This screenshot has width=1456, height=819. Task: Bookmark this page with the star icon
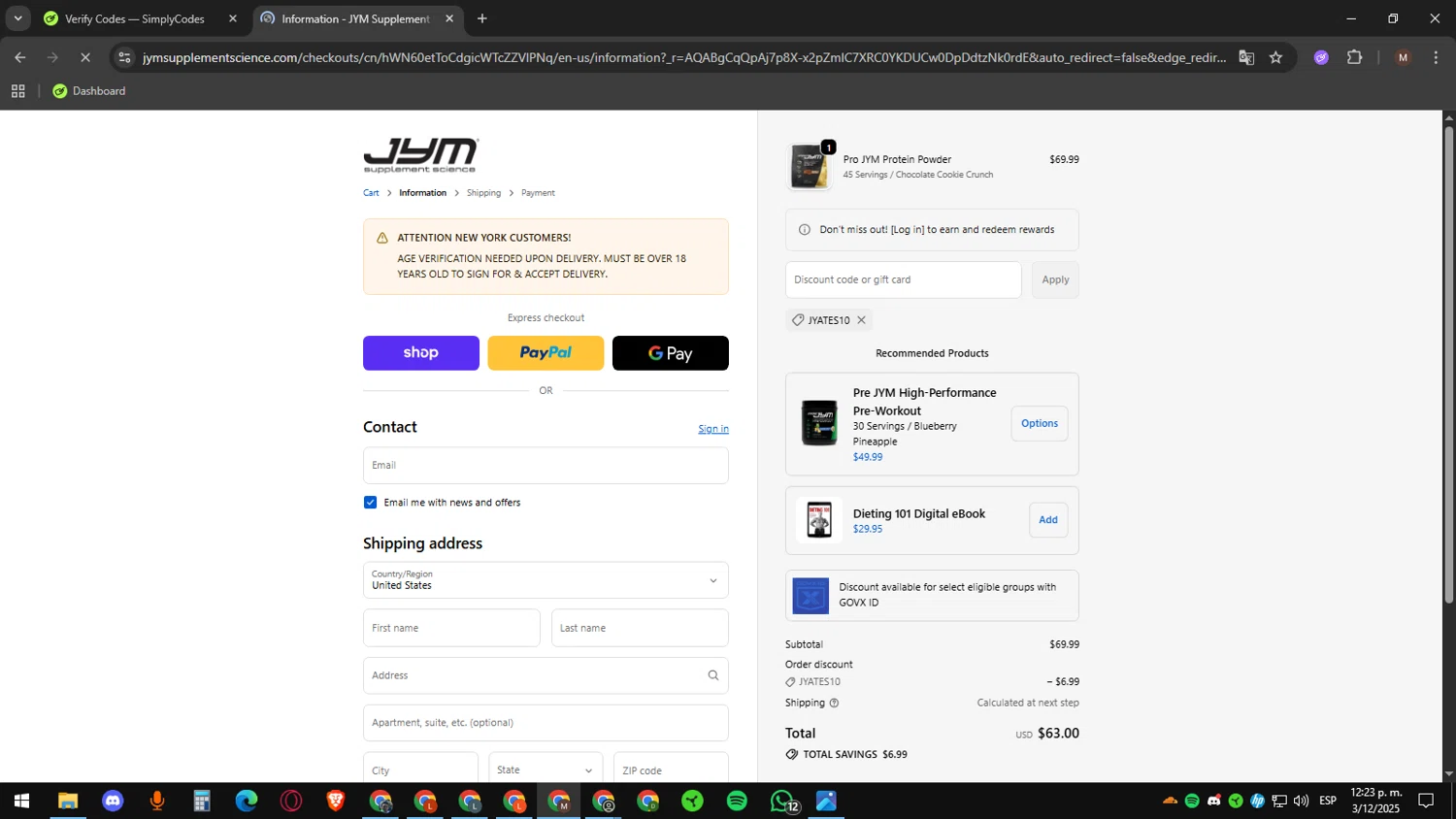[1275, 57]
